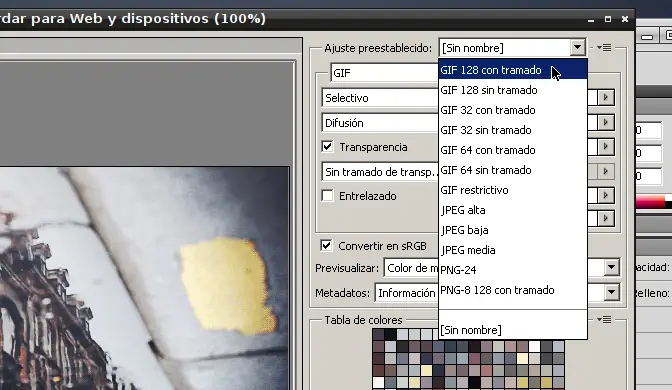Open the Metadatos dropdown arrow
Viewport: 672px width, 390px height.
pyautogui.click(x=612, y=293)
